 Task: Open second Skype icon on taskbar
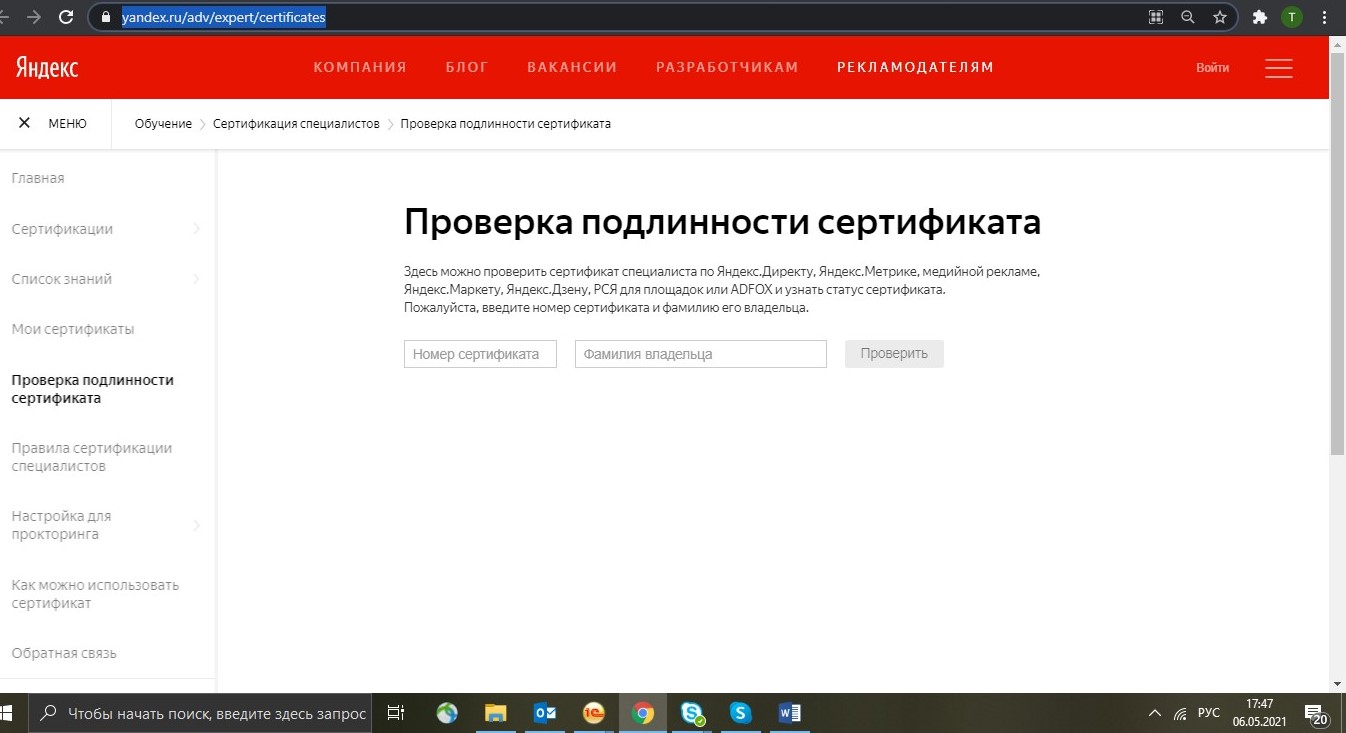click(740, 713)
